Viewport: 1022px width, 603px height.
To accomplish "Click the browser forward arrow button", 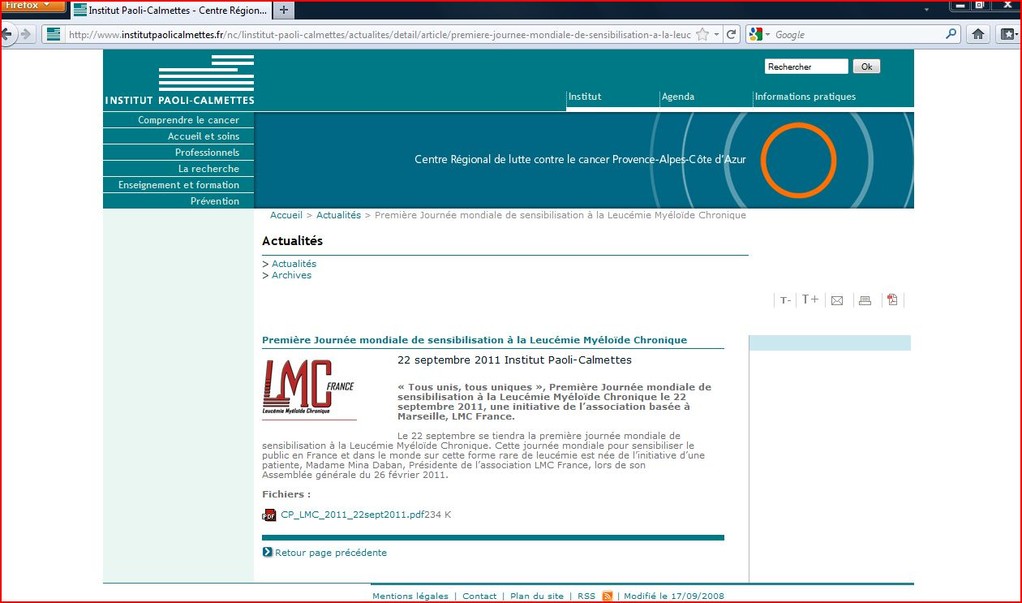I will point(25,35).
